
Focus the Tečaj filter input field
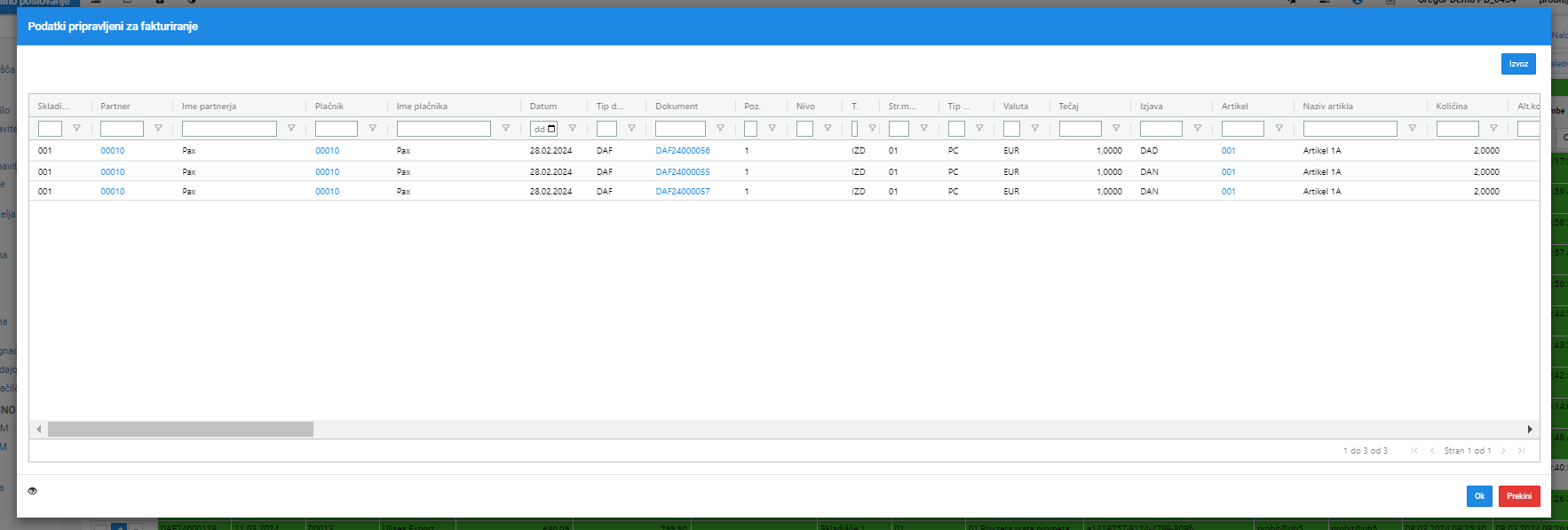(1080, 129)
